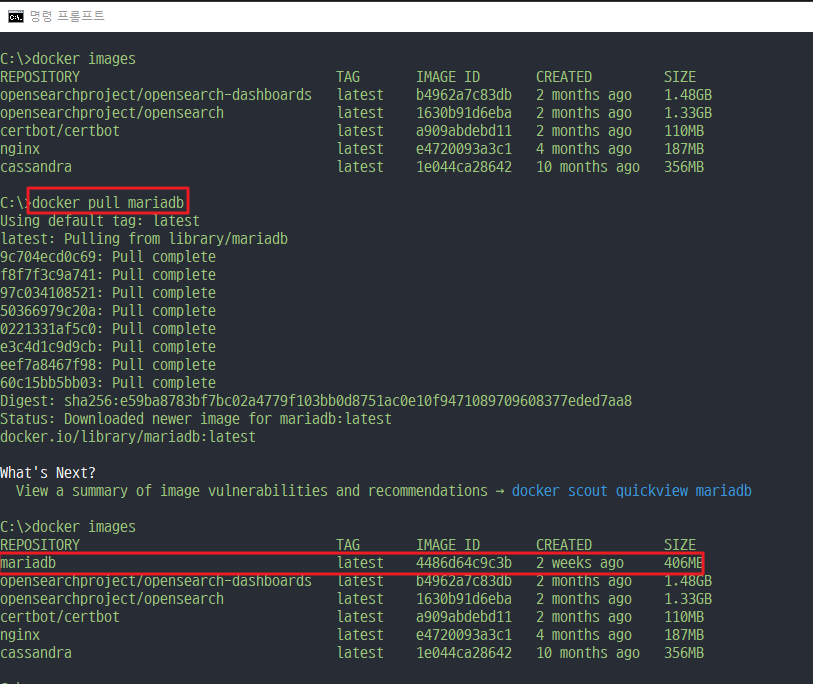The height and width of the screenshot is (684, 813).
Task: Click image ID '1e044ca28642' in the listing containing mariadb
Action: coord(464,653)
